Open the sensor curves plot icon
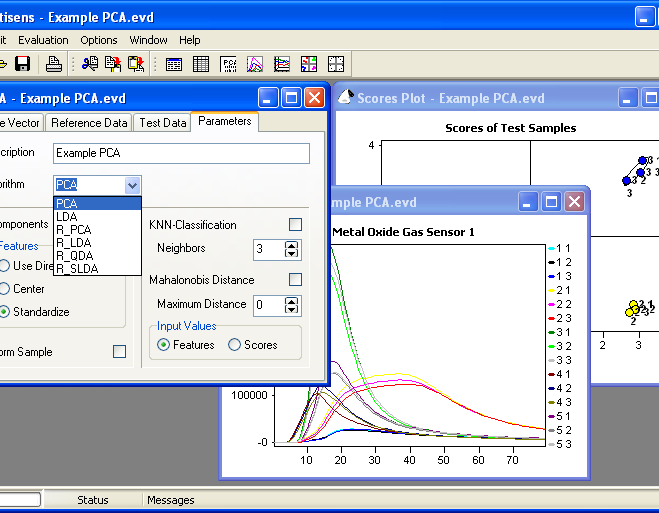 point(255,64)
